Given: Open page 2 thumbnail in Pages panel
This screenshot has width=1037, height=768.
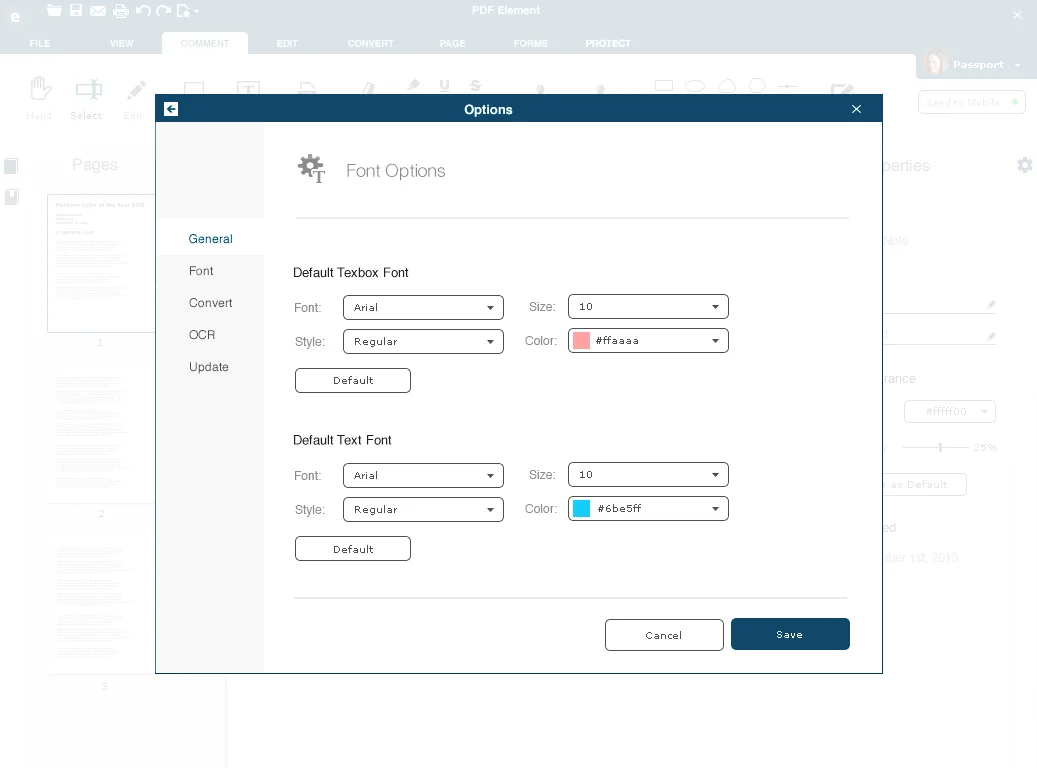Looking at the screenshot, I should click(x=101, y=433).
